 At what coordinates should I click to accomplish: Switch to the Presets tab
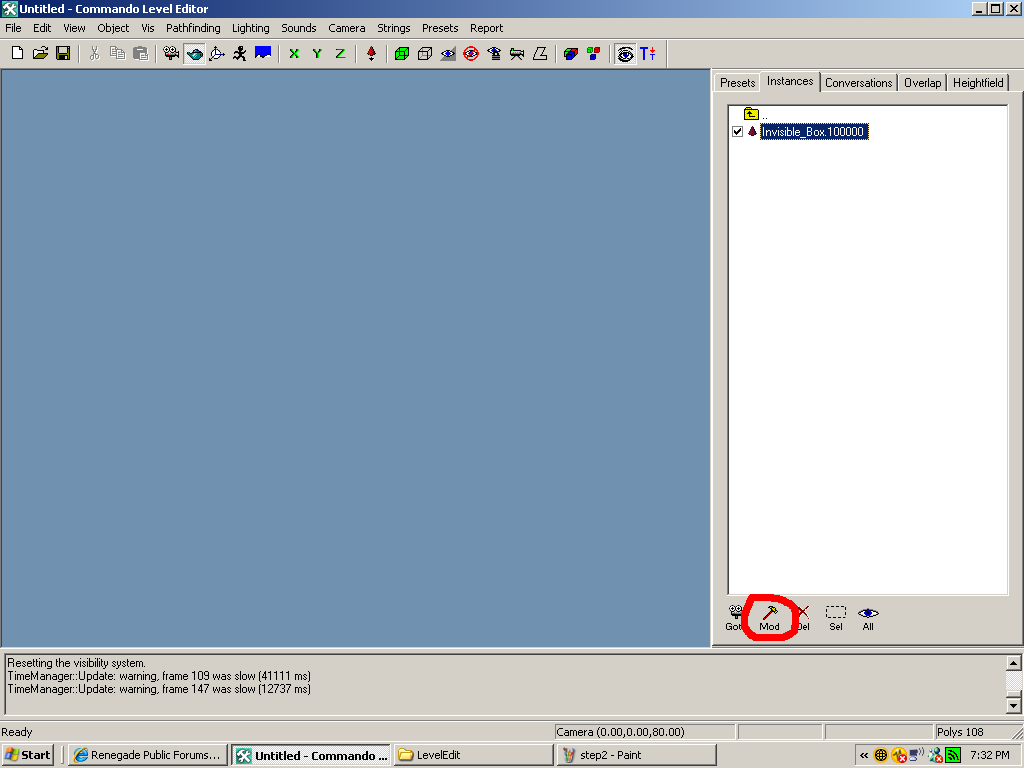coord(737,83)
